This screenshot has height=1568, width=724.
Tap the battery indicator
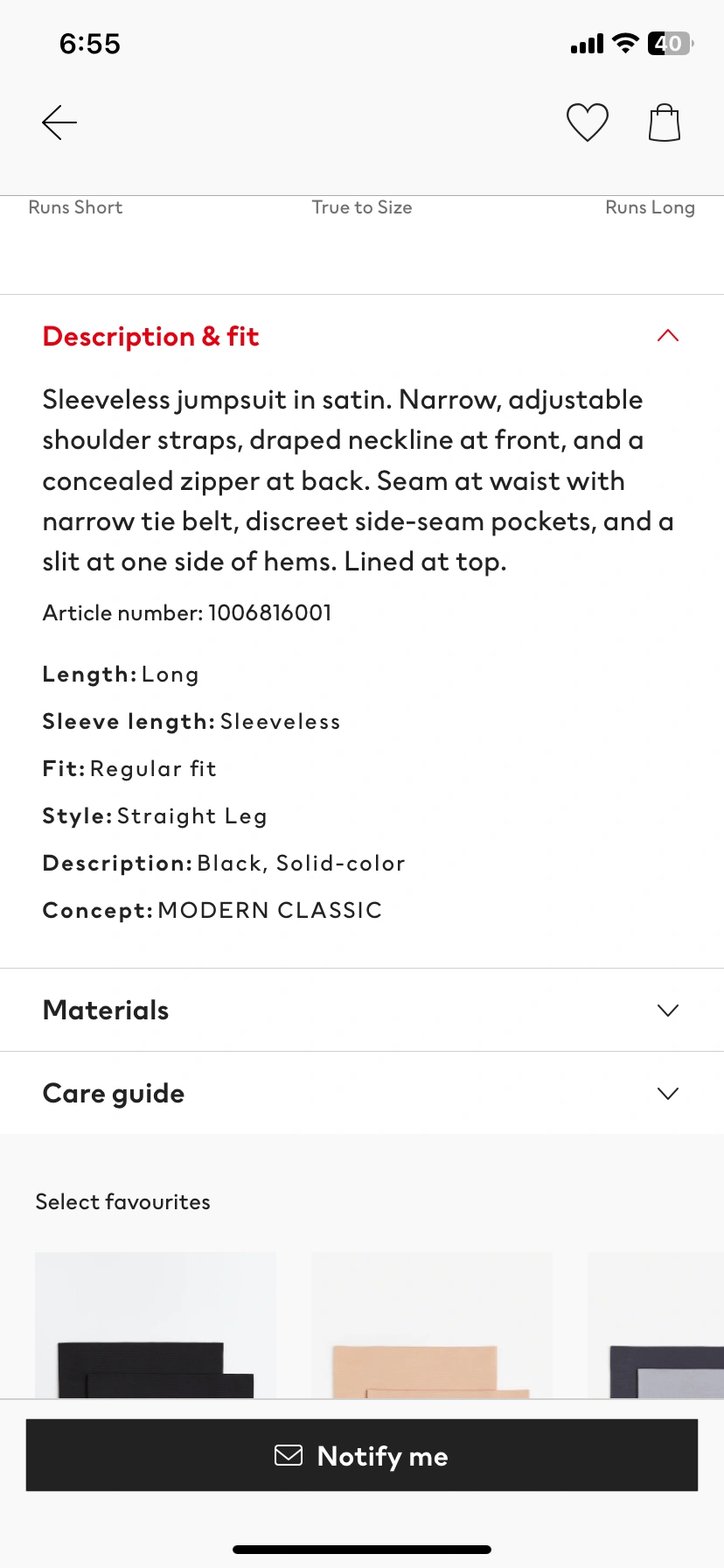[x=670, y=43]
